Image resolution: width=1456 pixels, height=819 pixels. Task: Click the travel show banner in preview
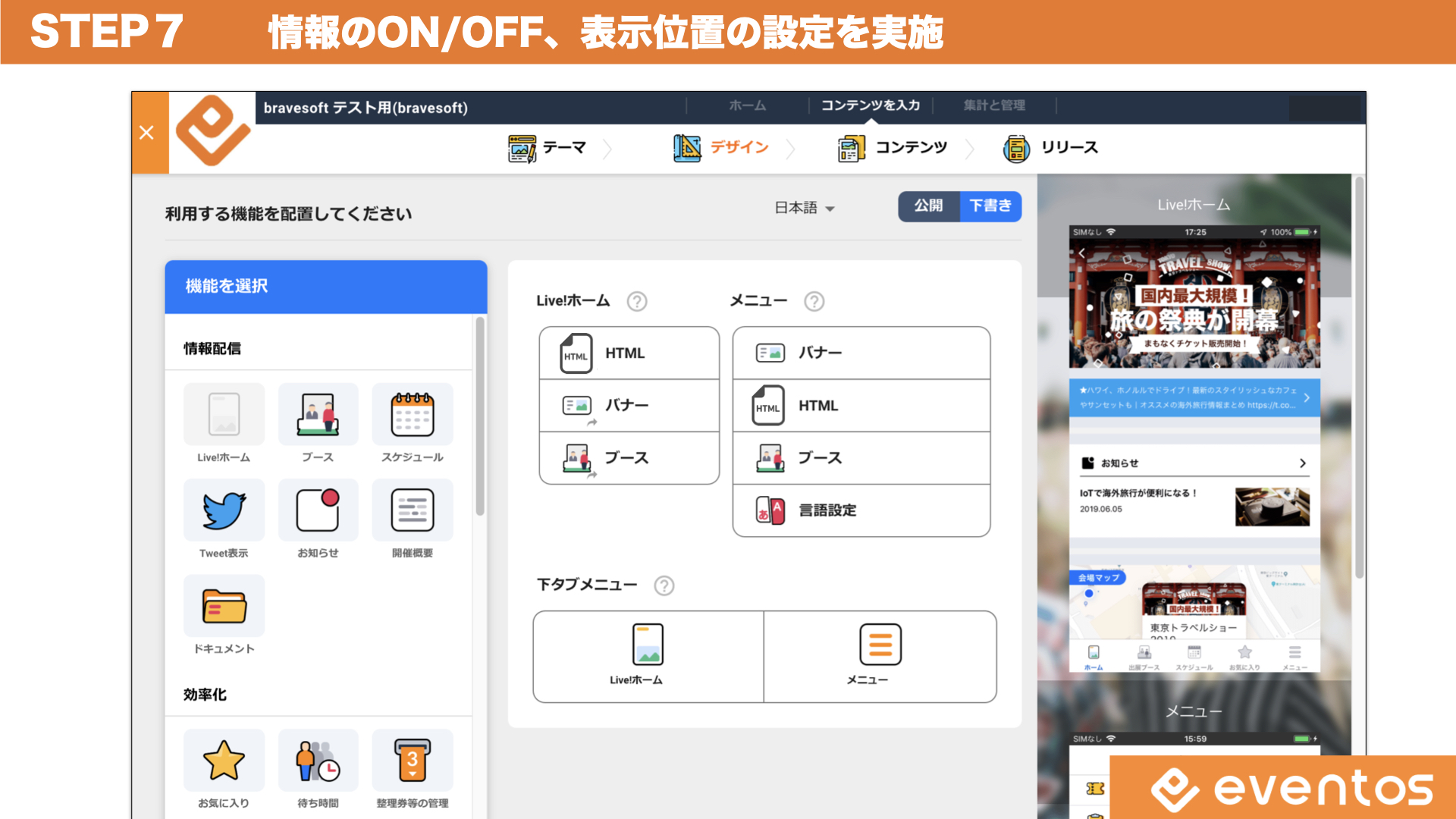pos(1194,304)
